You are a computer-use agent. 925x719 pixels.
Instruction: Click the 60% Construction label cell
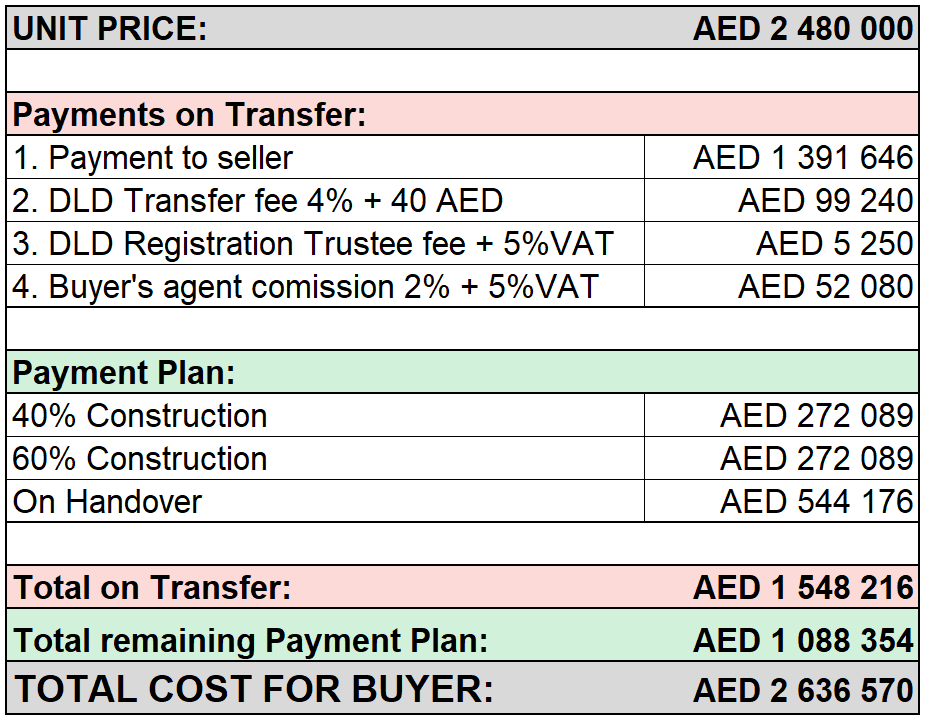pos(326,458)
